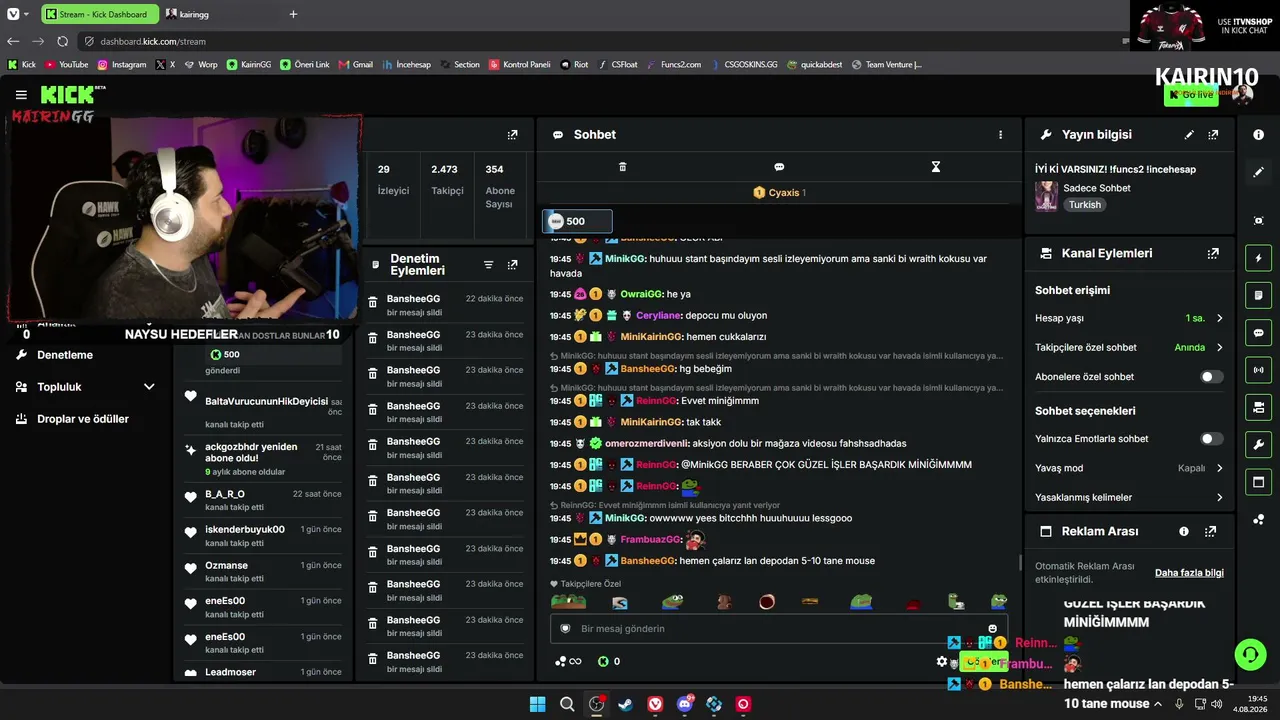Pop out the stats panel
Screen dimensions: 1280x720
coord(512,135)
